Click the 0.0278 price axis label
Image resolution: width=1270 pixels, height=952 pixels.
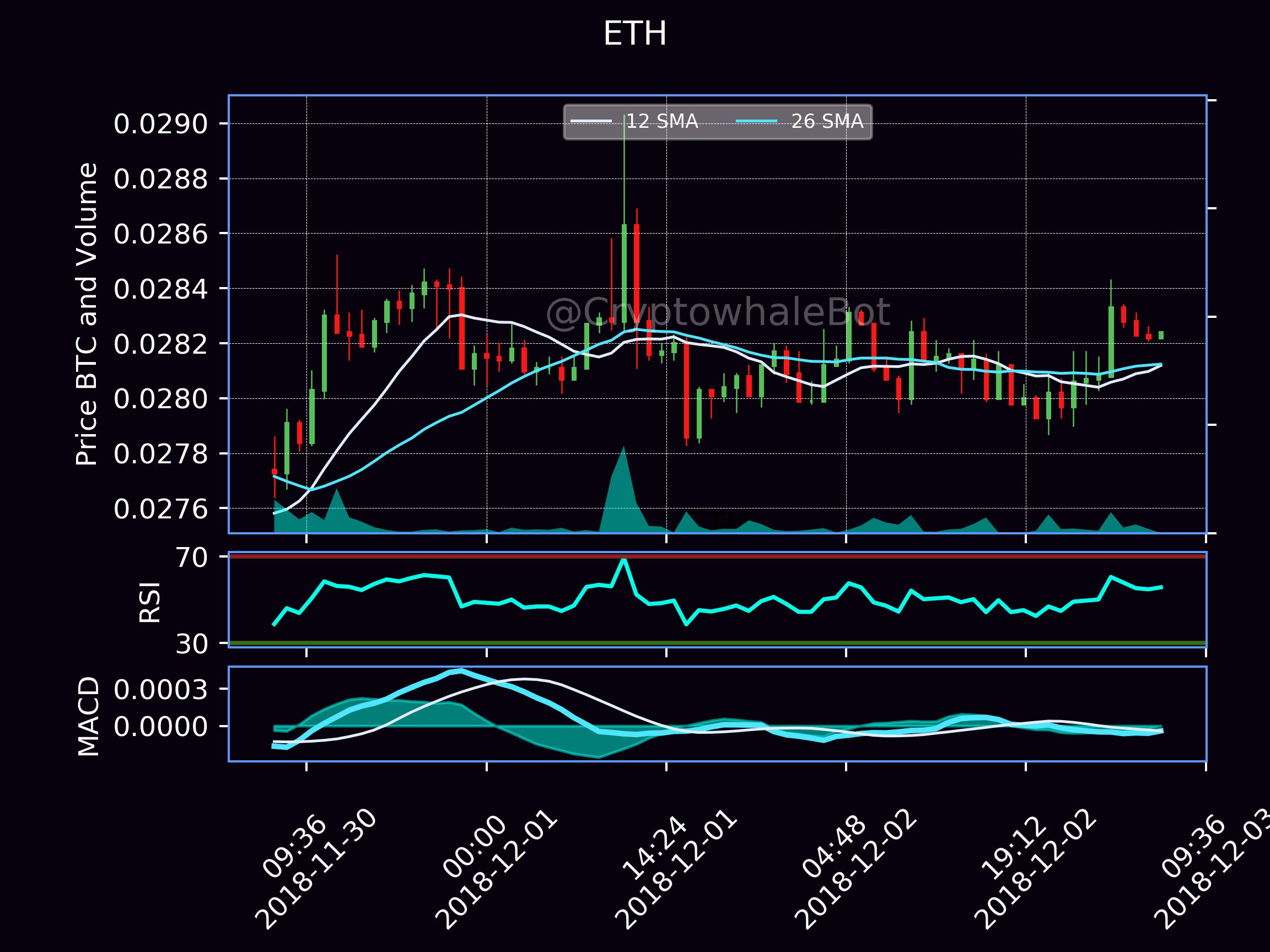[160, 454]
